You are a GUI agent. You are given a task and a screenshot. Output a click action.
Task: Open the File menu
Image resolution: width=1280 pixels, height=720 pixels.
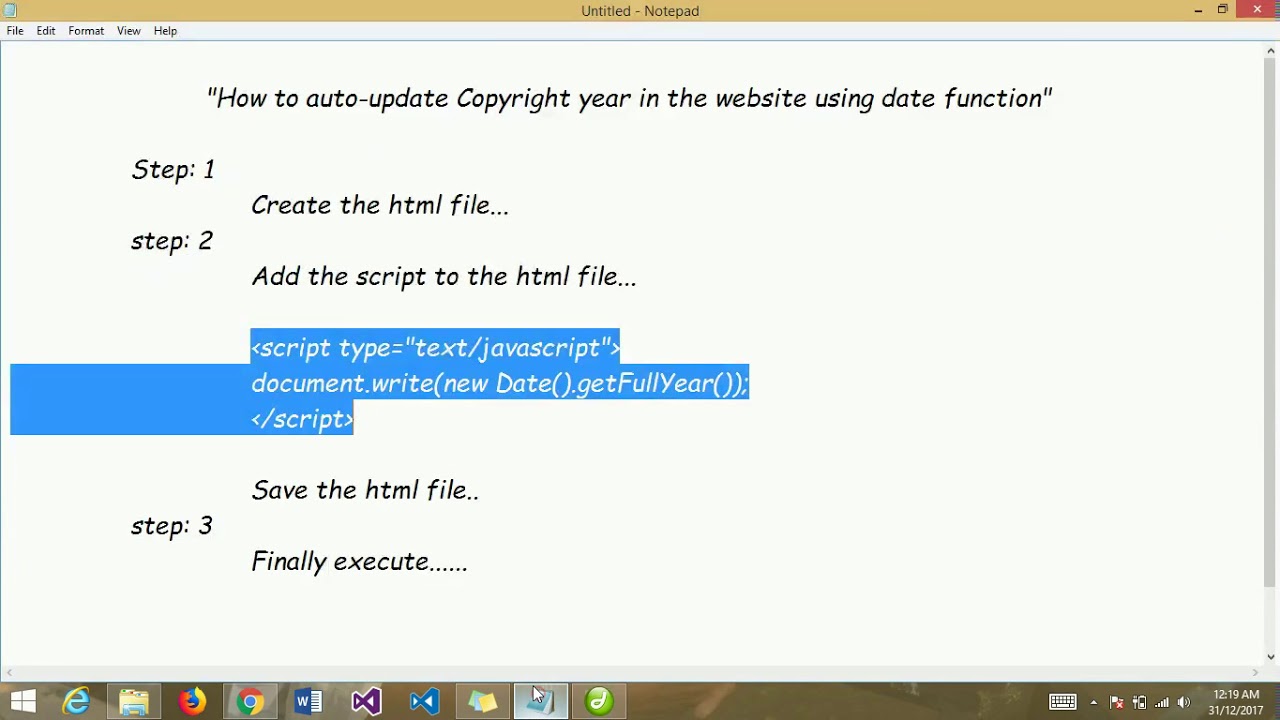(15, 31)
